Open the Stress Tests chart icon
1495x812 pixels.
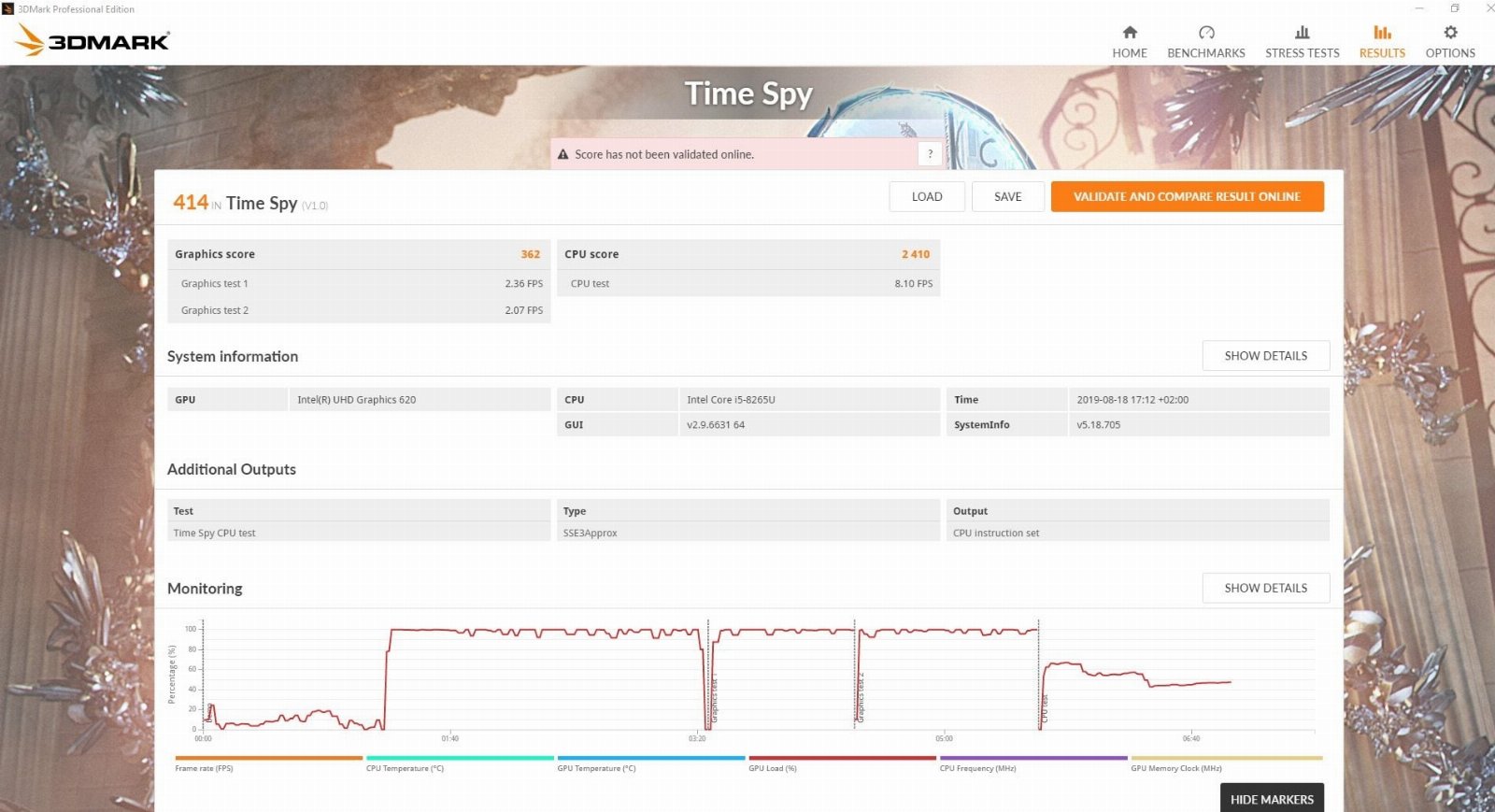click(1303, 33)
